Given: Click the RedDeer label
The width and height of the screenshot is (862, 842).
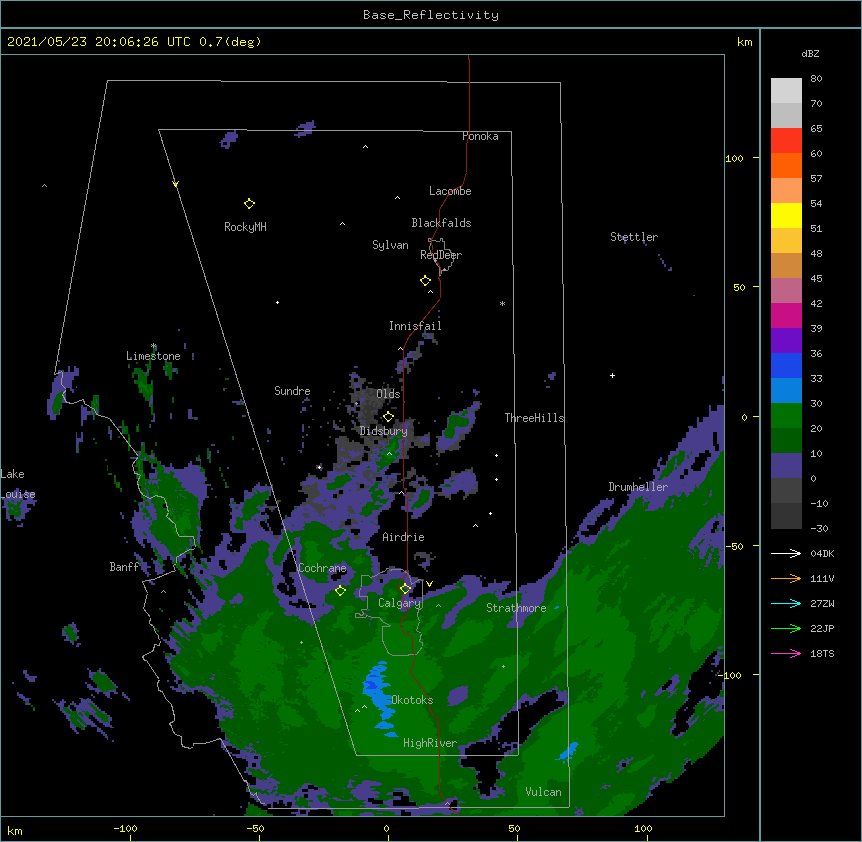Looking at the screenshot, I should [441, 255].
